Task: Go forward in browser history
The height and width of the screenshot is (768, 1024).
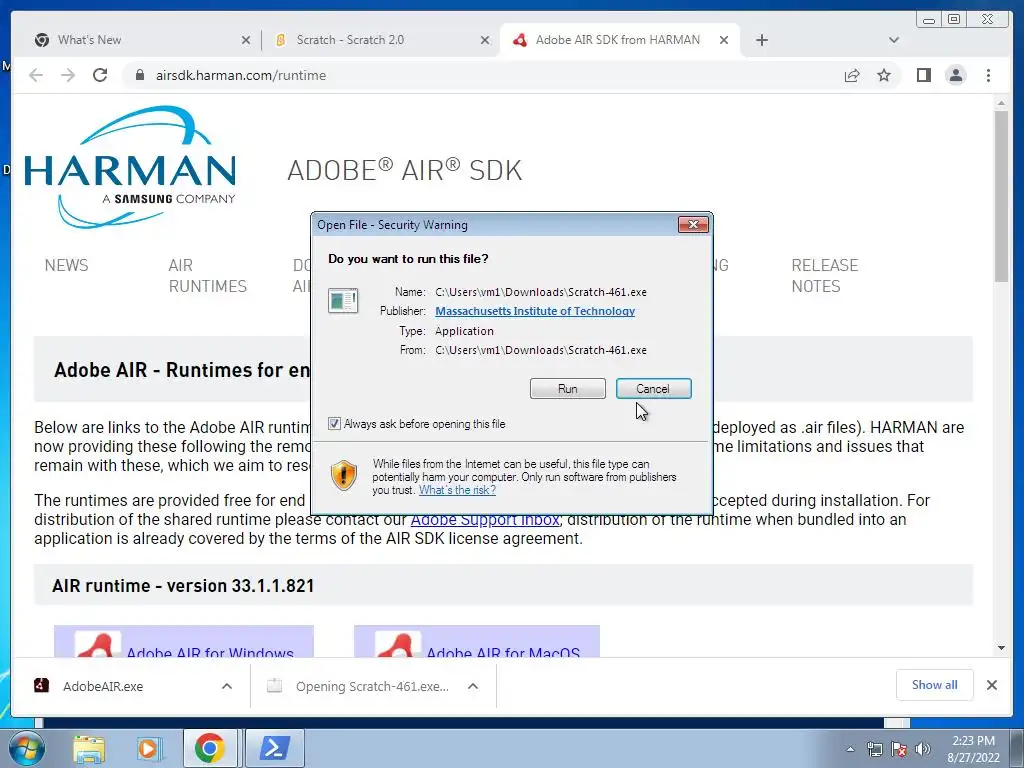Action: [x=68, y=75]
